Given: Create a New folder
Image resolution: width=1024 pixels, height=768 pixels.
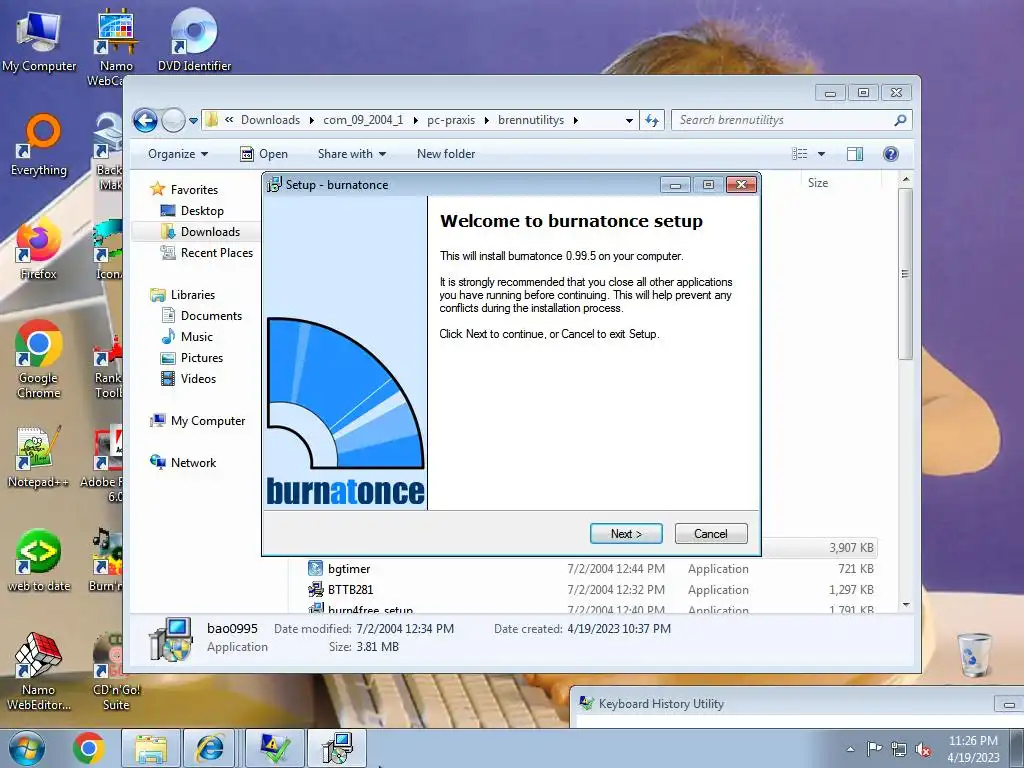Looking at the screenshot, I should pos(446,154).
